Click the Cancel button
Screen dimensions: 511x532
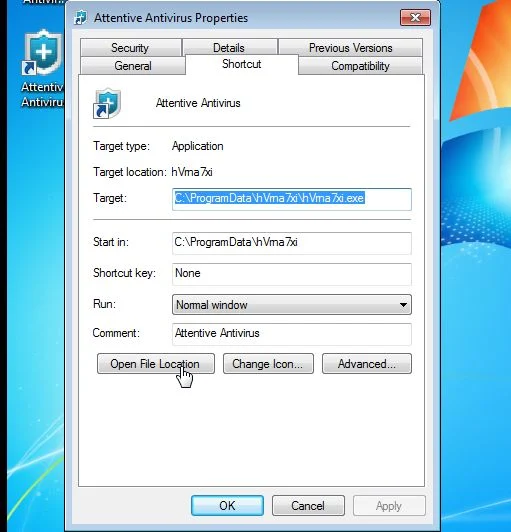pyautogui.click(x=308, y=506)
